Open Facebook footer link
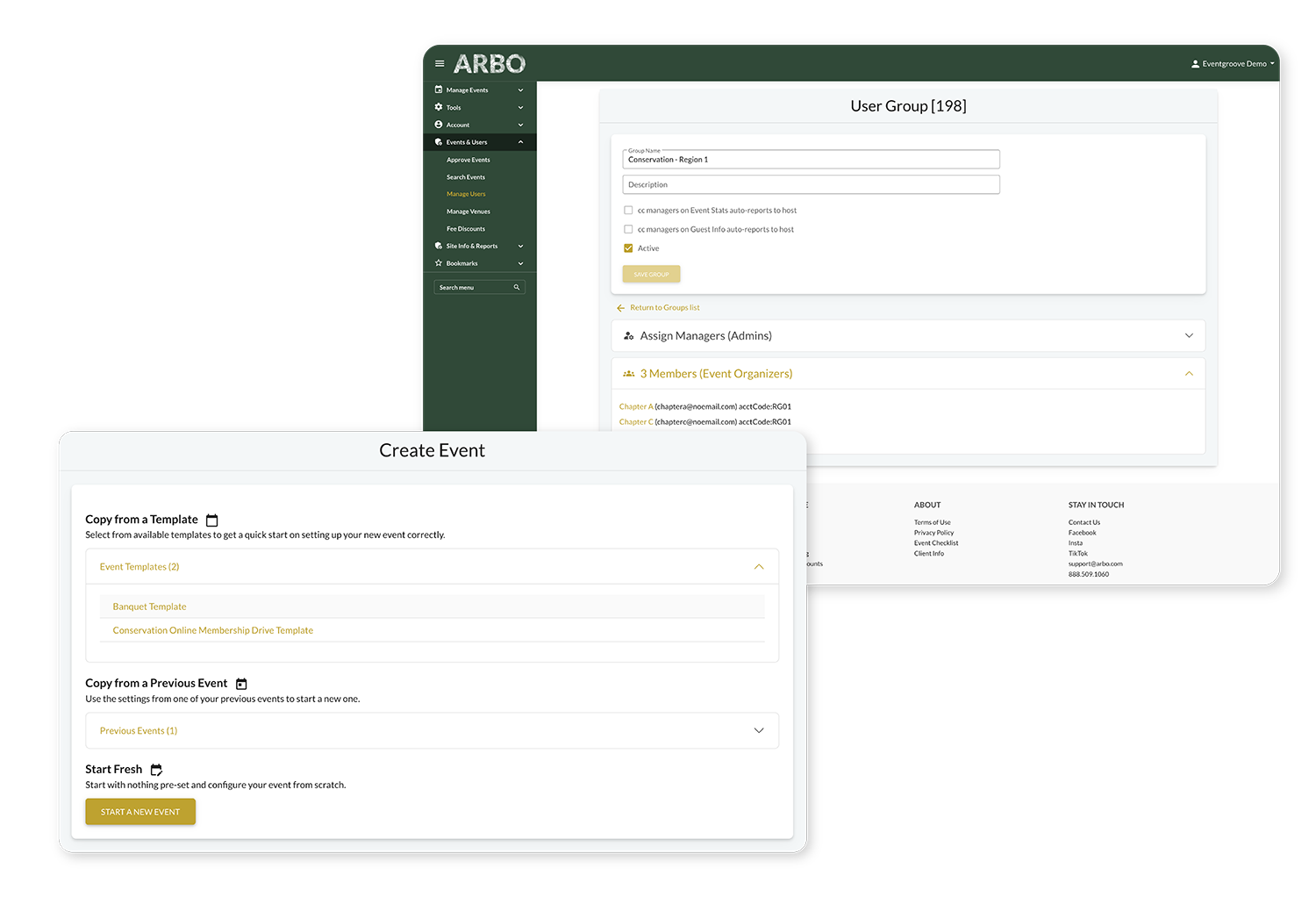1316x897 pixels. point(1082,533)
